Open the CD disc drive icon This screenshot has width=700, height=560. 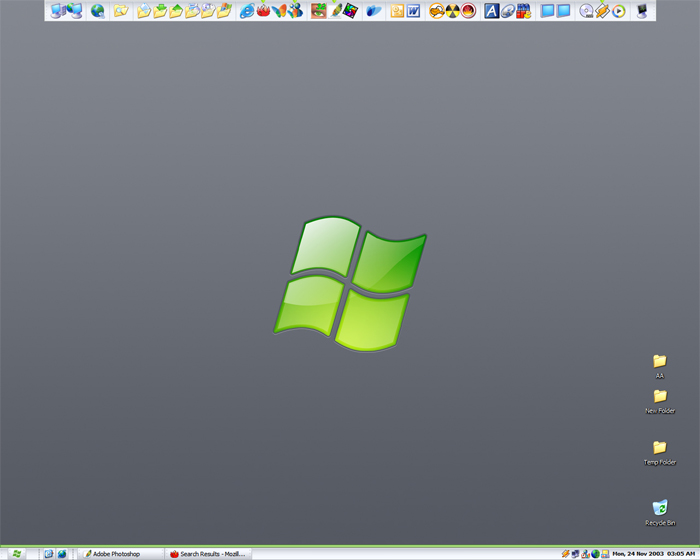586,11
